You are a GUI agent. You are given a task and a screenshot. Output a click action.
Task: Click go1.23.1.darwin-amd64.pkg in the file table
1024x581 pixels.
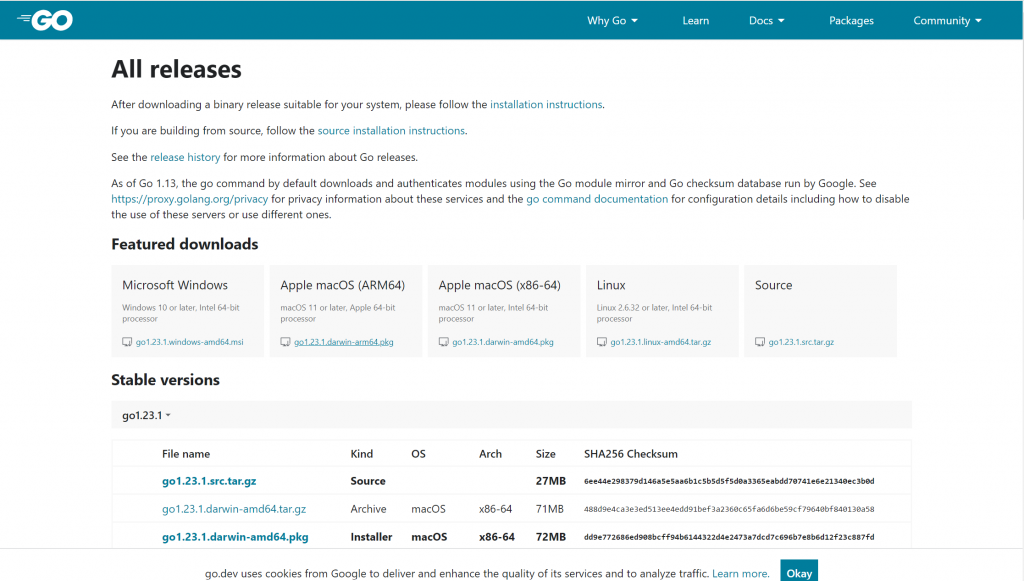point(235,537)
